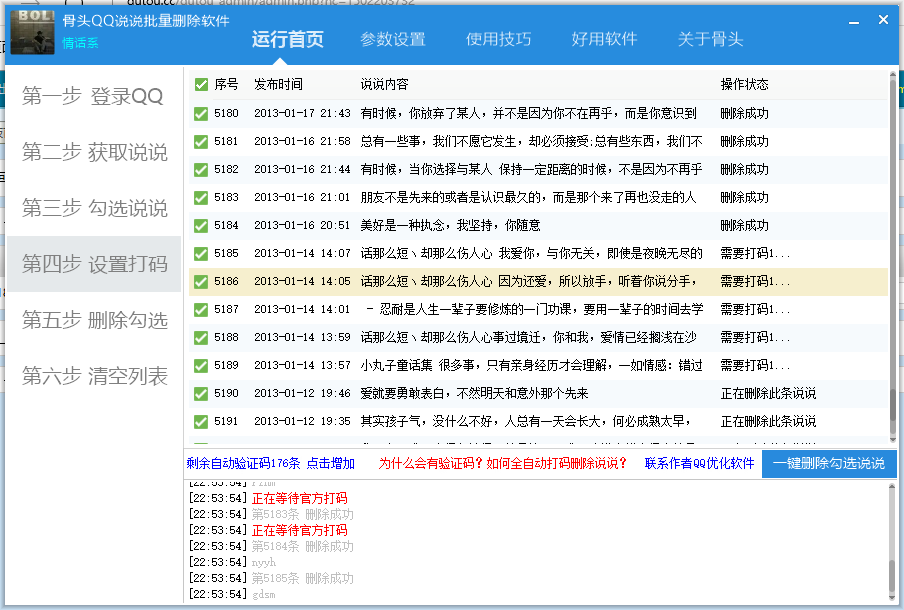Image resolution: width=904 pixels, height=610 pixels.
Task: Click the 需要打码 status in row 5186
Action: pos(755,281)
